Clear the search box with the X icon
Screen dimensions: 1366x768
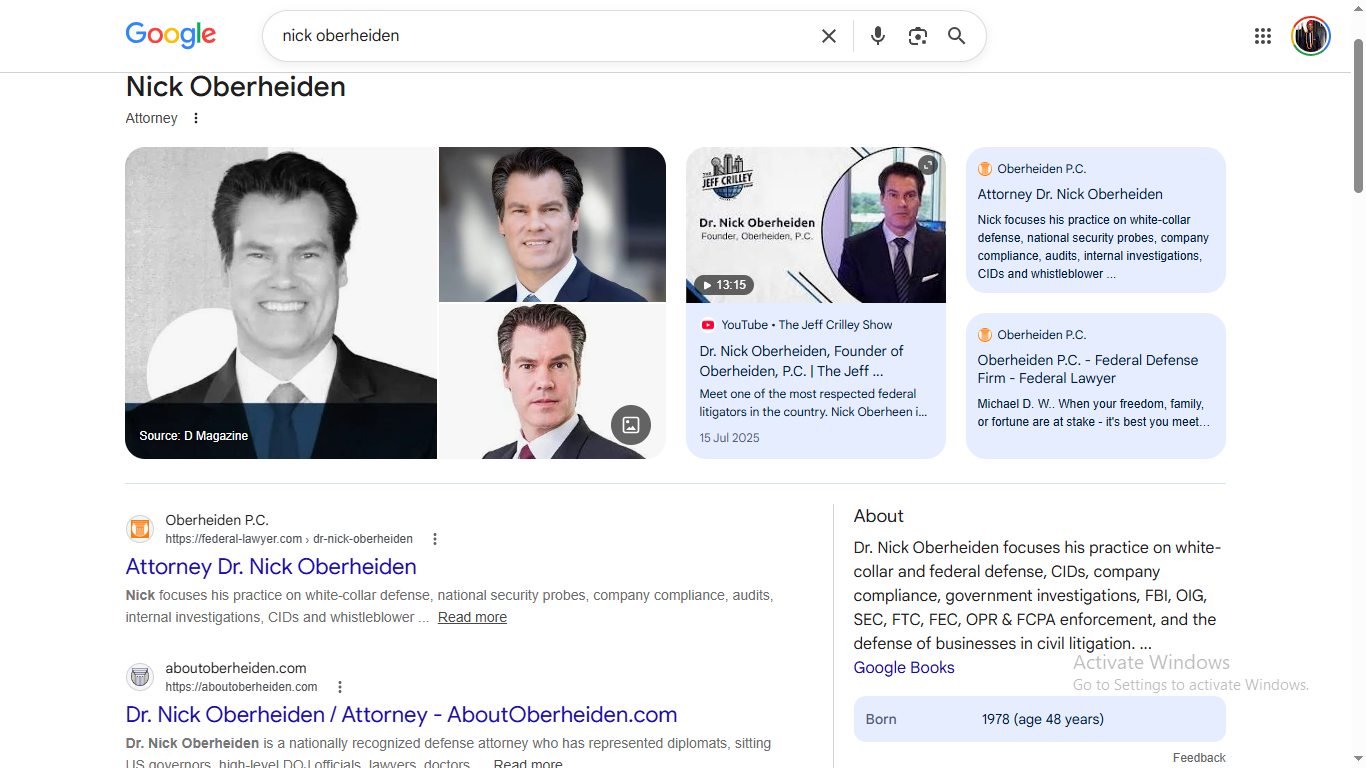[x=829, y=36]
